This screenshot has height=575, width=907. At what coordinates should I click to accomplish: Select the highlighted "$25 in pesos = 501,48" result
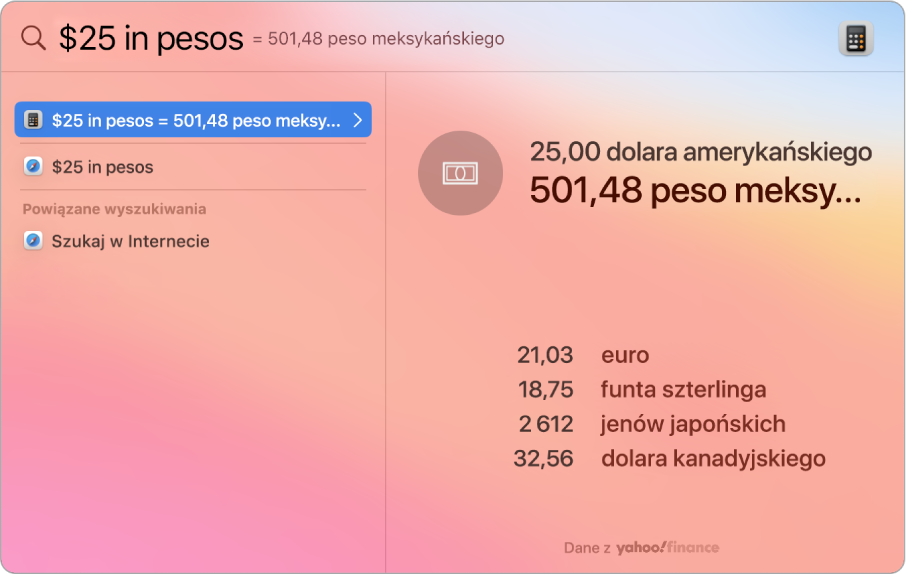click(x=193, y=120)
